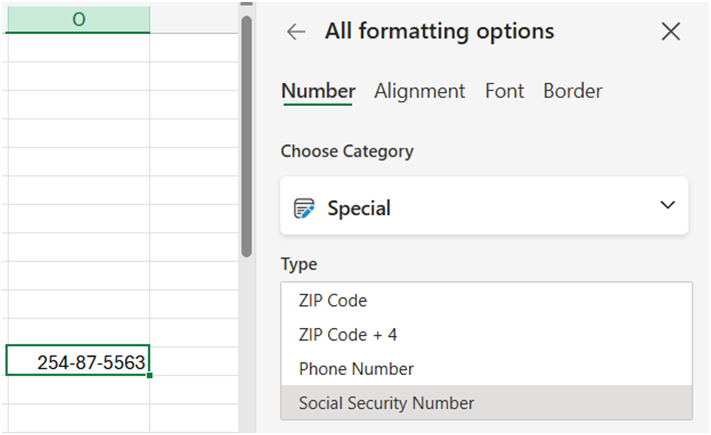Select Social Security Number type
Image resolution: width=711 pixels, height=435 pixels.
coord(486,403)
